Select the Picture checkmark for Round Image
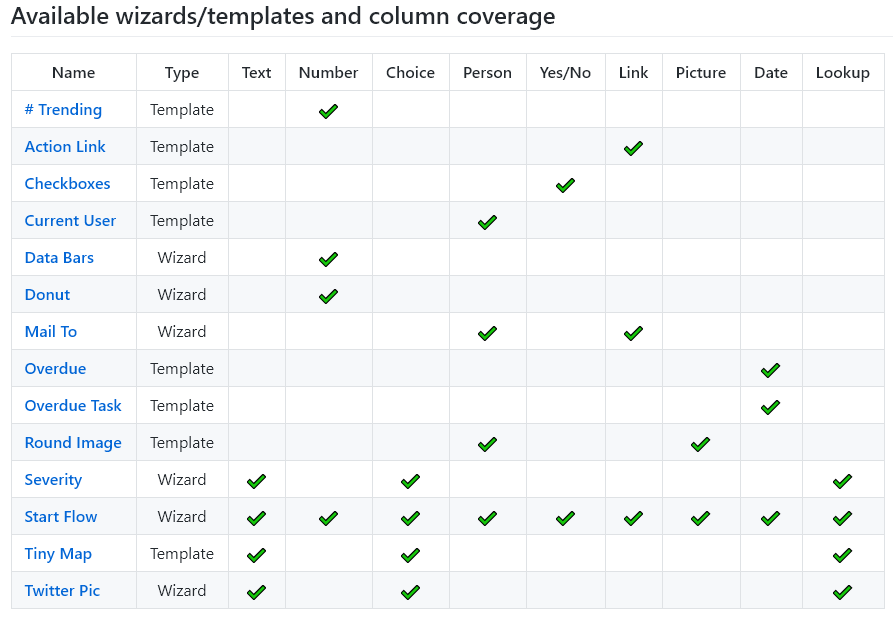The width and height of the screenshot is (893, 621). [700, 443]
